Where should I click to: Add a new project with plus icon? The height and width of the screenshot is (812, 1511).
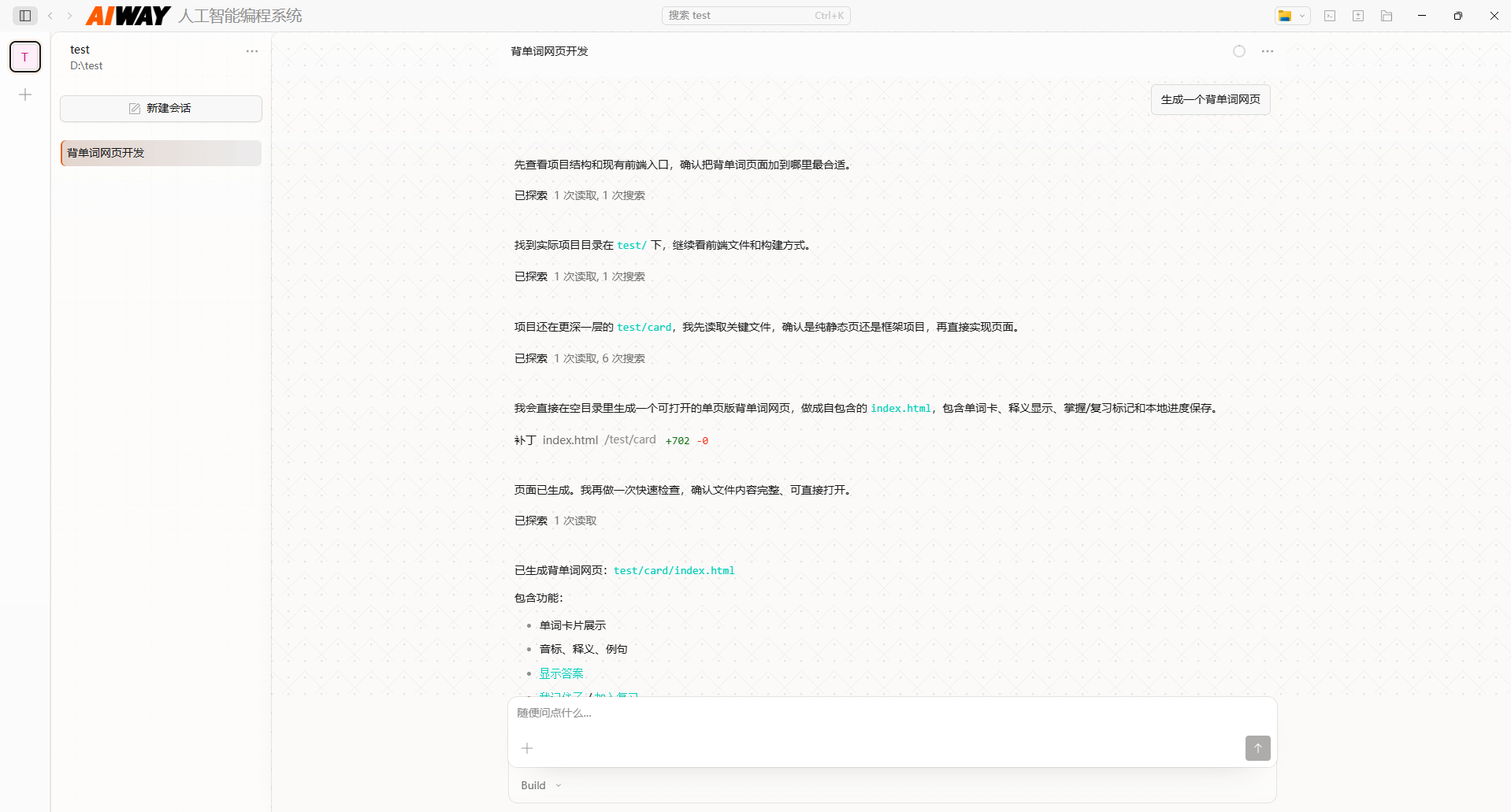[x=25, y=95]
